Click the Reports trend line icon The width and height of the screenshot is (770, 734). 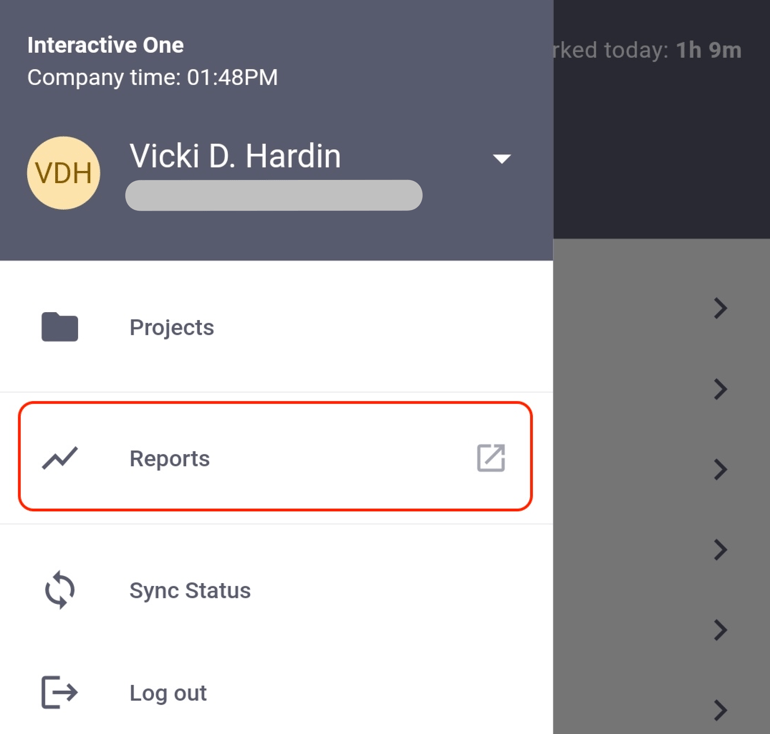[x=60, y=458]
